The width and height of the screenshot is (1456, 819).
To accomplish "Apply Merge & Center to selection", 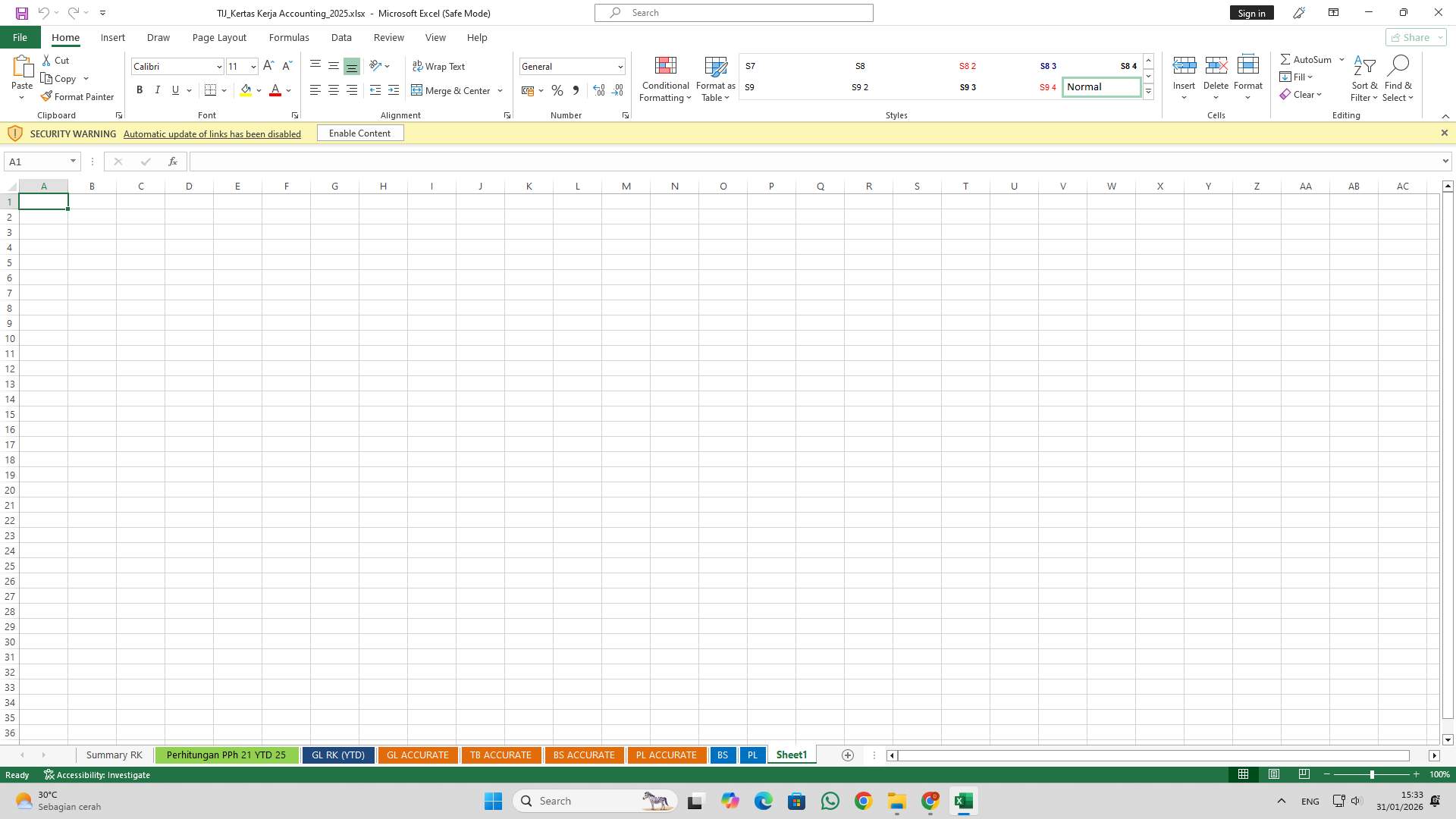I will point(452,90).
